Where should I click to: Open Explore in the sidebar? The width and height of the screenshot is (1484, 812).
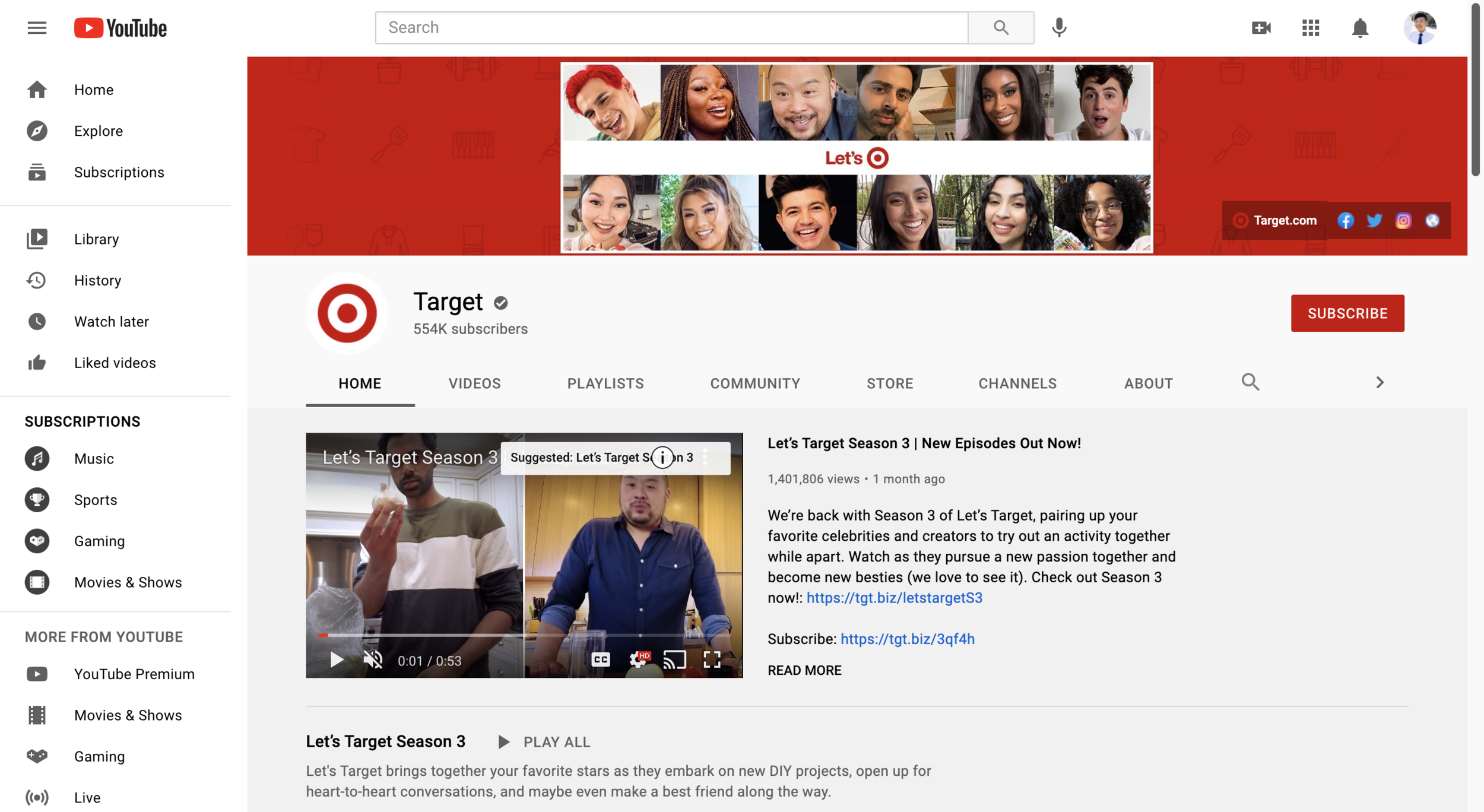click(116, 131)
